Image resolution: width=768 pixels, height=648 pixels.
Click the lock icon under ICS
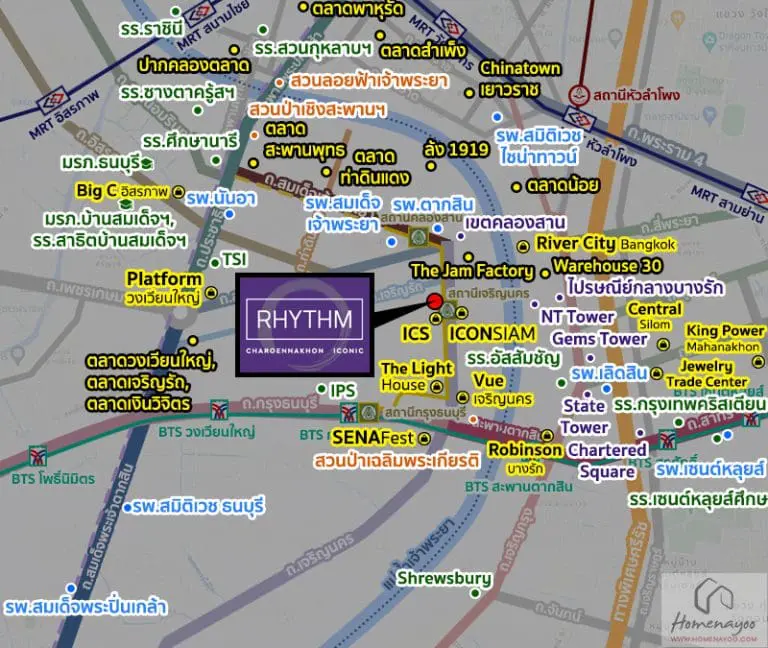pos(435,319)
